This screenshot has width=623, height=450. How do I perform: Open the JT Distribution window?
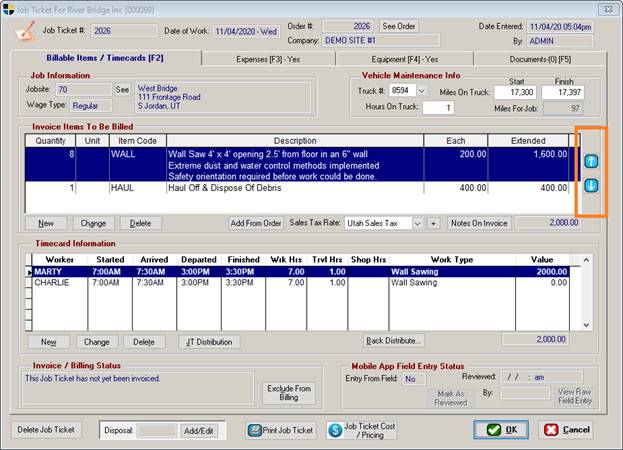(209, 342)
